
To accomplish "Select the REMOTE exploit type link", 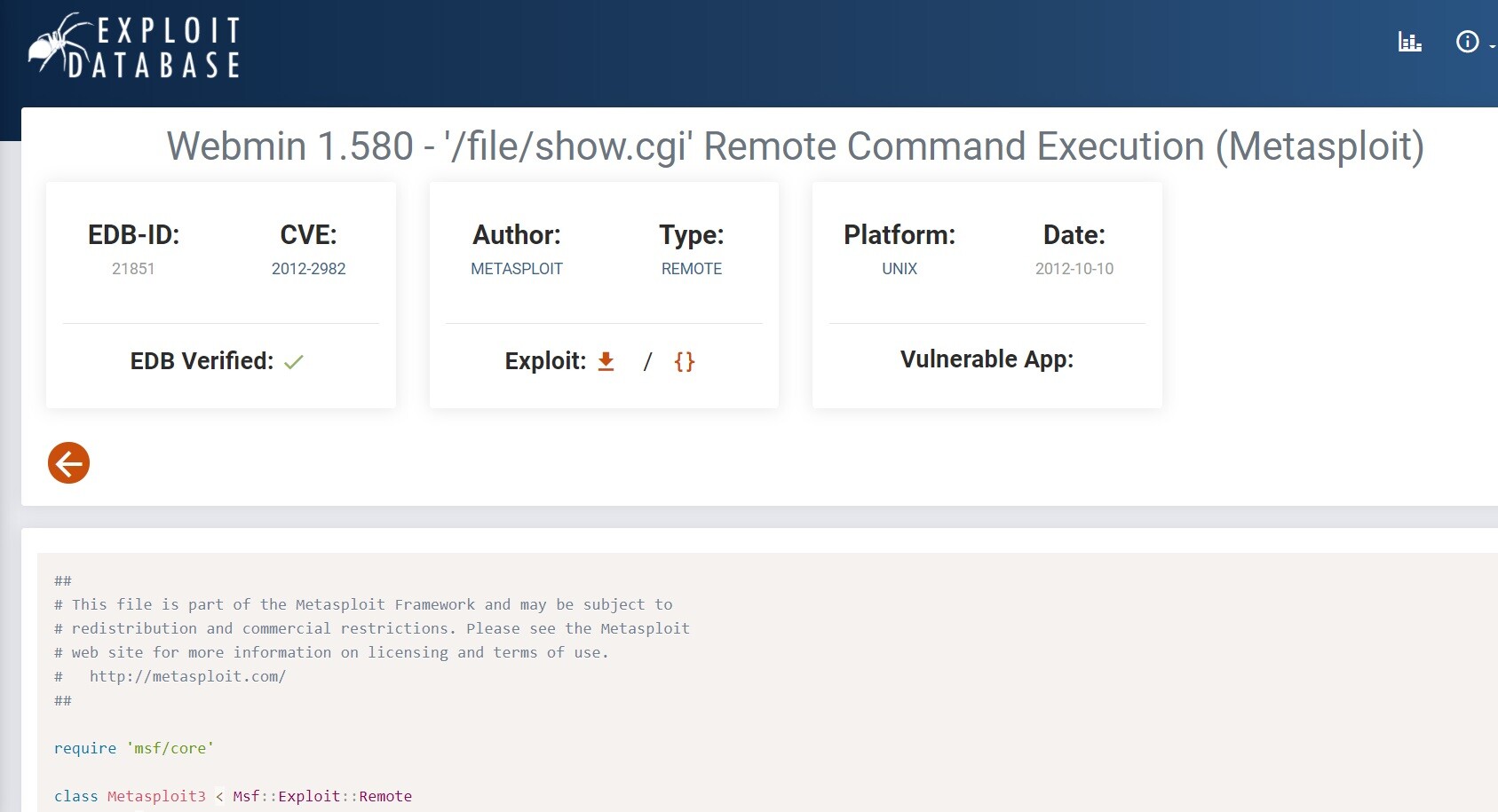I will (x=691, y=269).
